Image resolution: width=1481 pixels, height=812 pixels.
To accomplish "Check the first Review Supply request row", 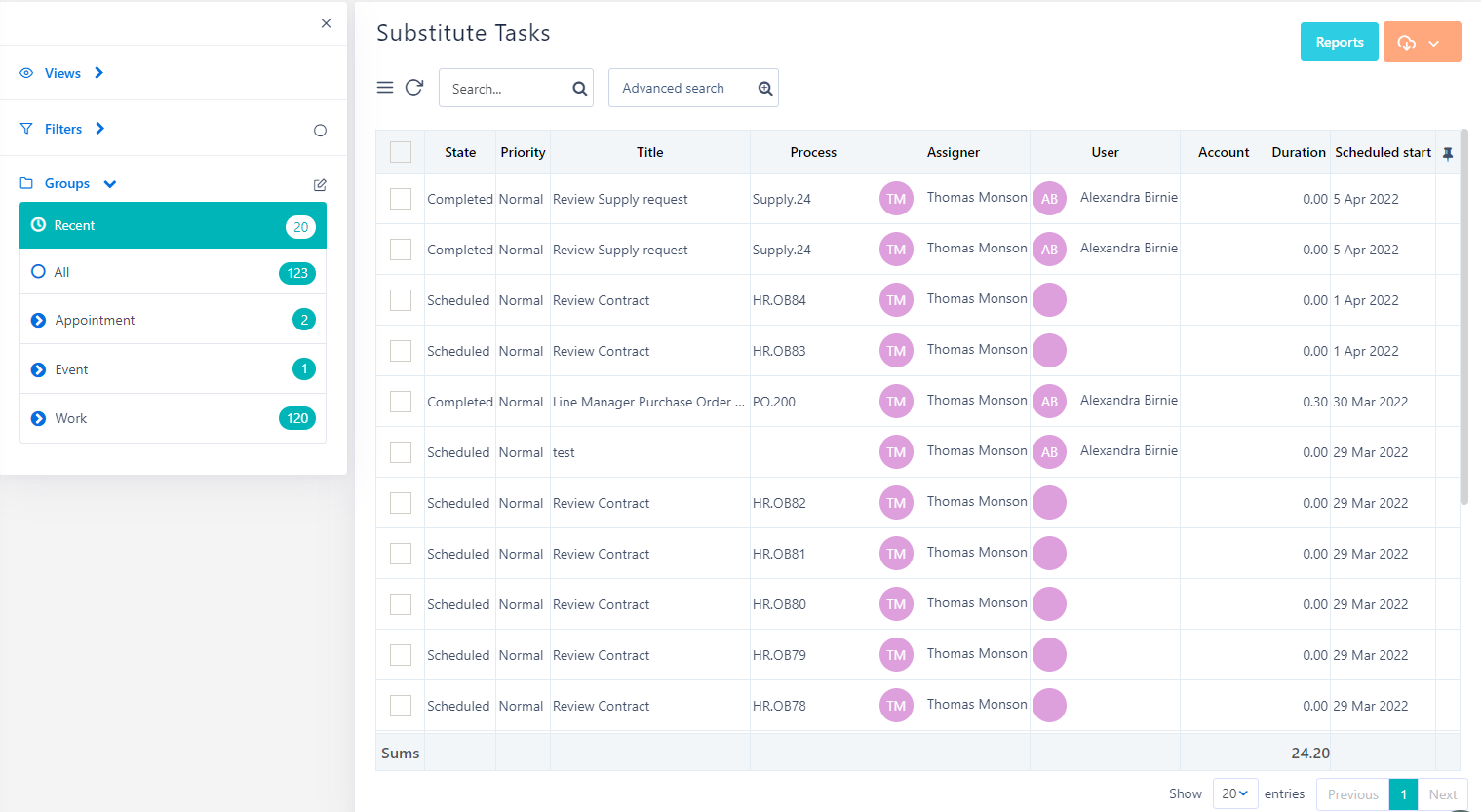I will [x=401, y=199].
